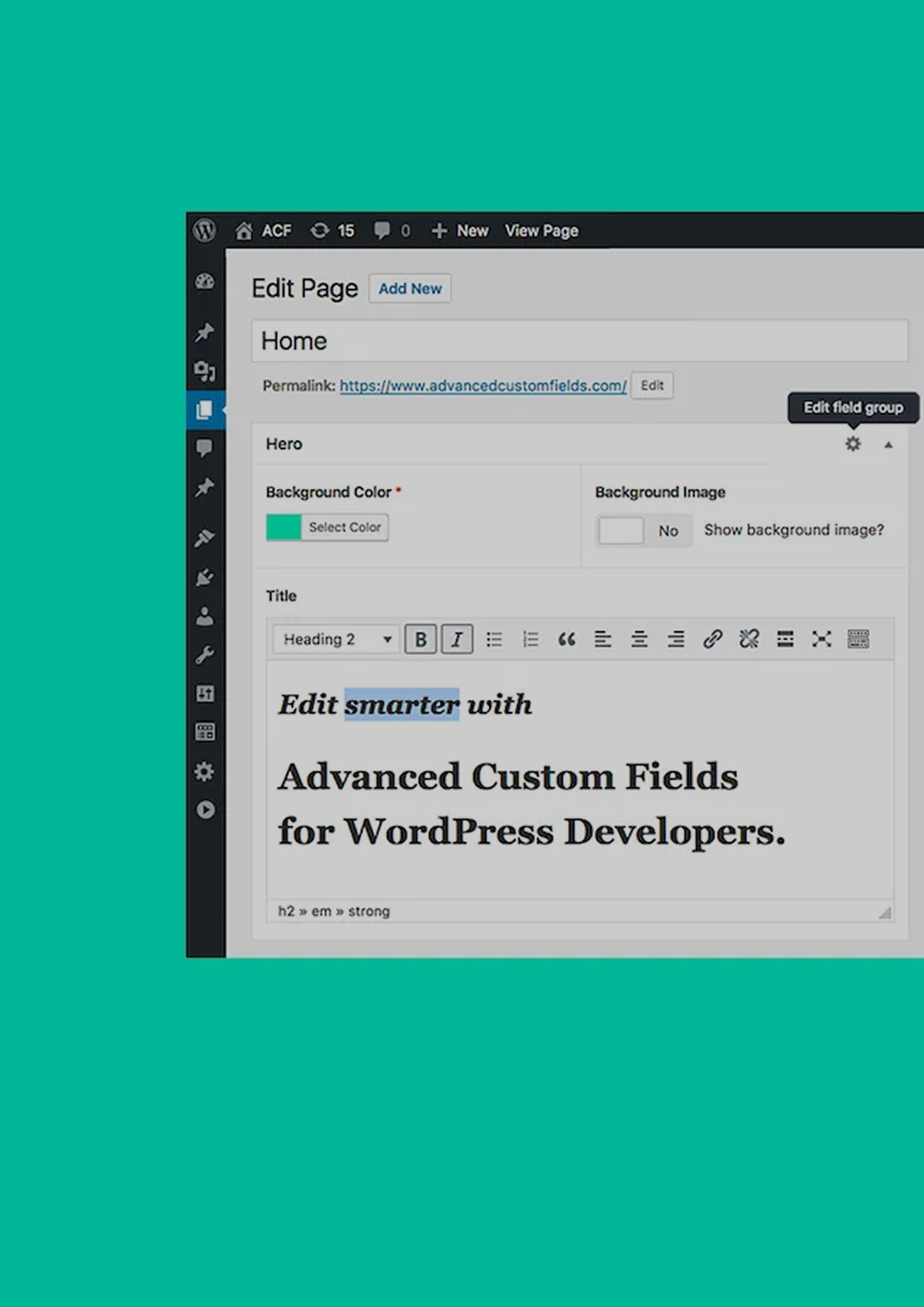
Task: Click the blockquote toolbar icon
Action: [567, 639]
